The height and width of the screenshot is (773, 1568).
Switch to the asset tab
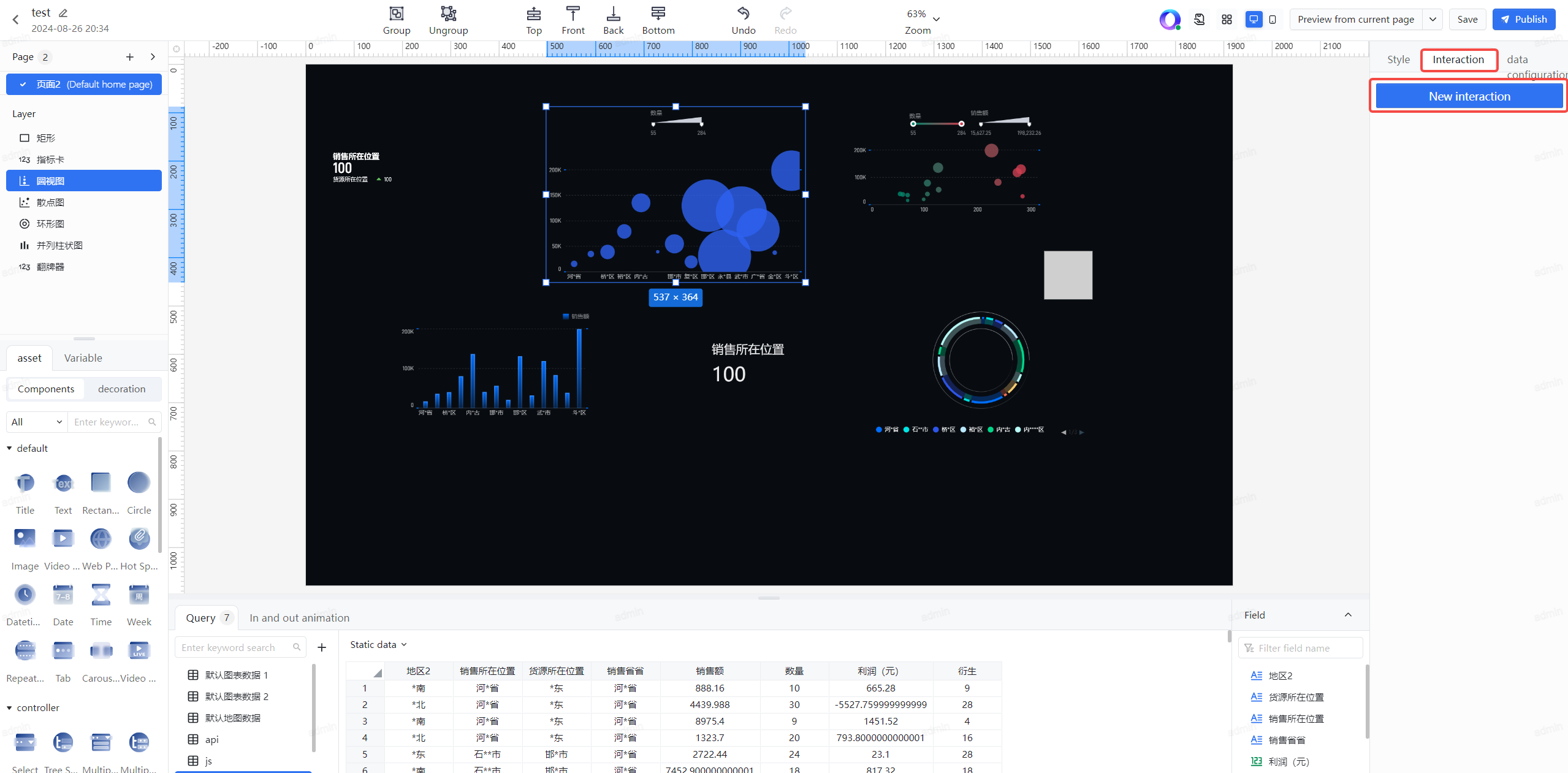tap(29, 358)
